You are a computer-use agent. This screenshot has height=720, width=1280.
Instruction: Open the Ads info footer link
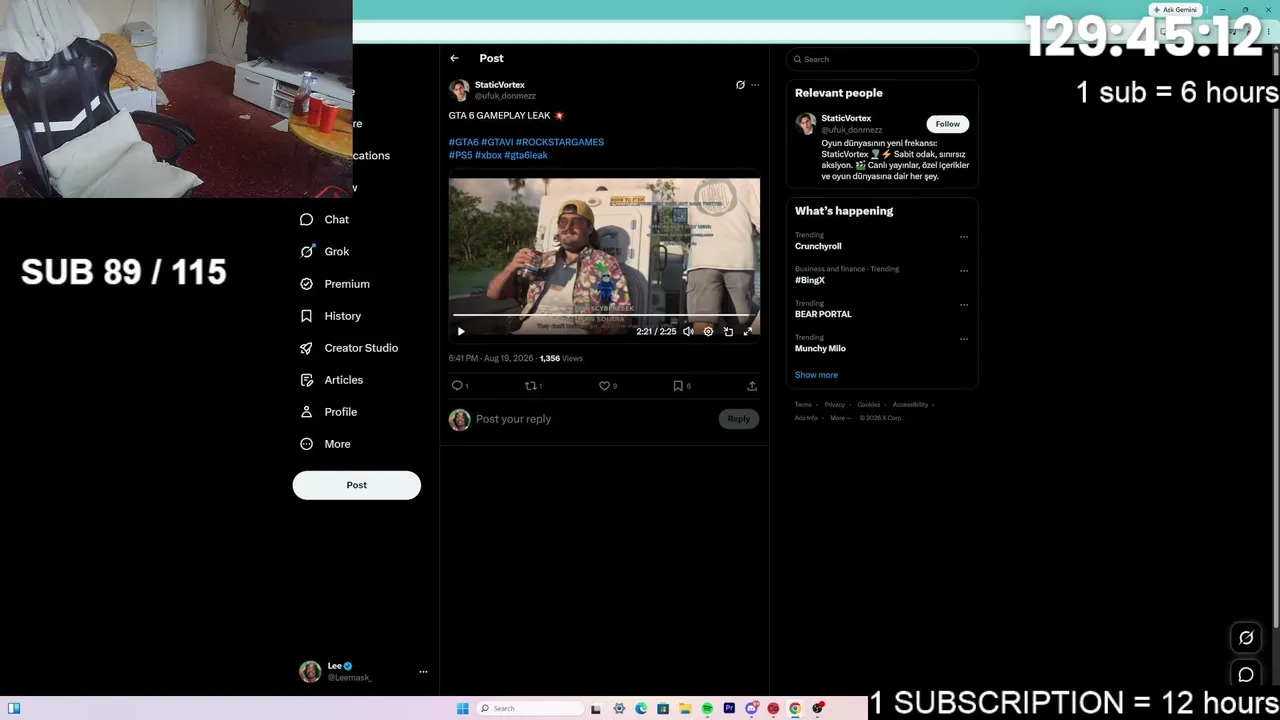[x=806, y=418]
